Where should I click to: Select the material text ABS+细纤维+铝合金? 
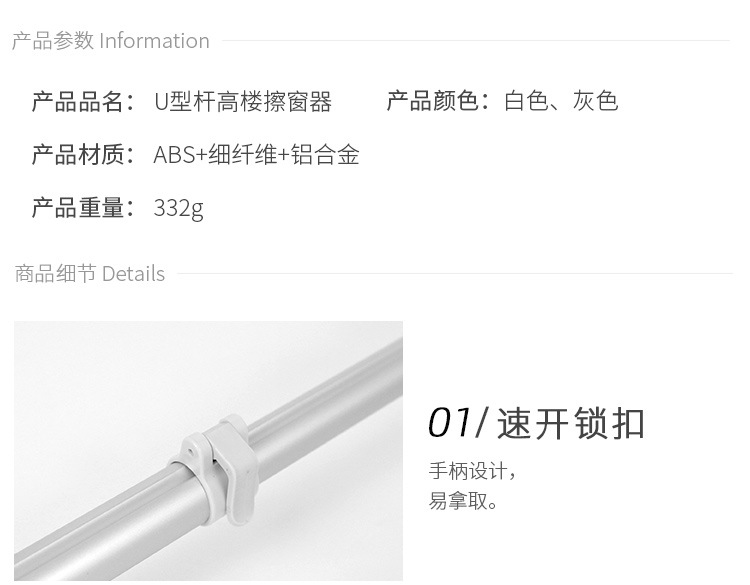pos(256,155)
